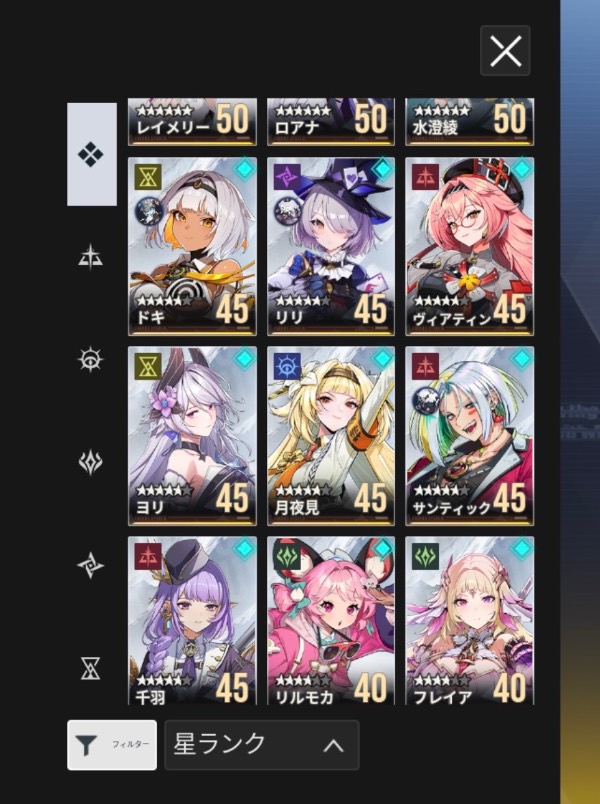Pick the 月夜見 character card
This screenshot has height=804, width=600.
click(331, 436)
